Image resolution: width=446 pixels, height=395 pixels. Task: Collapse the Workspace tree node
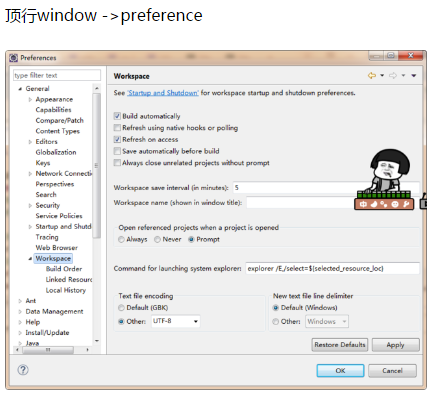[30, 258]
